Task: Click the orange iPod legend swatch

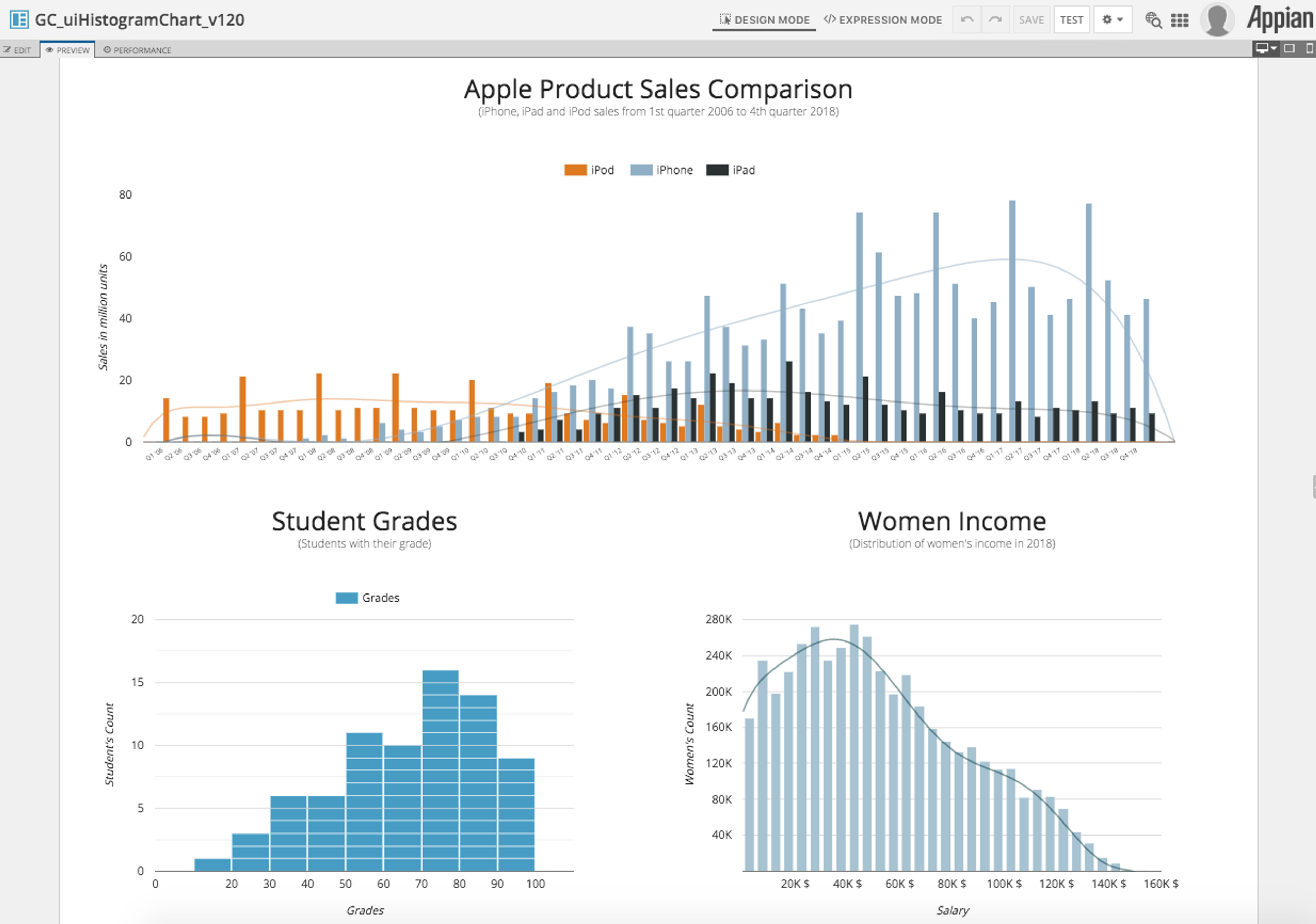Action: pyautogui.click(x=575, y=170)
